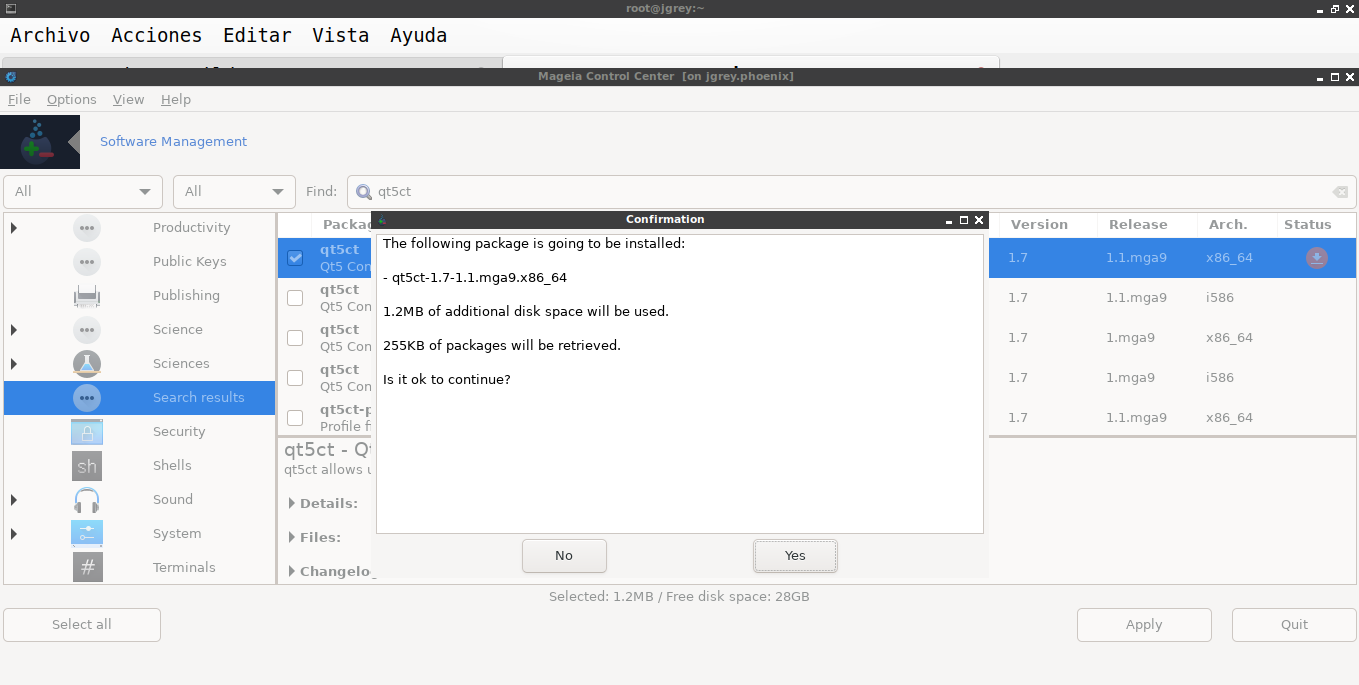Viewport: 1359px width, 685px height.
Task: Expand the Science category
Action: point(14,330)
